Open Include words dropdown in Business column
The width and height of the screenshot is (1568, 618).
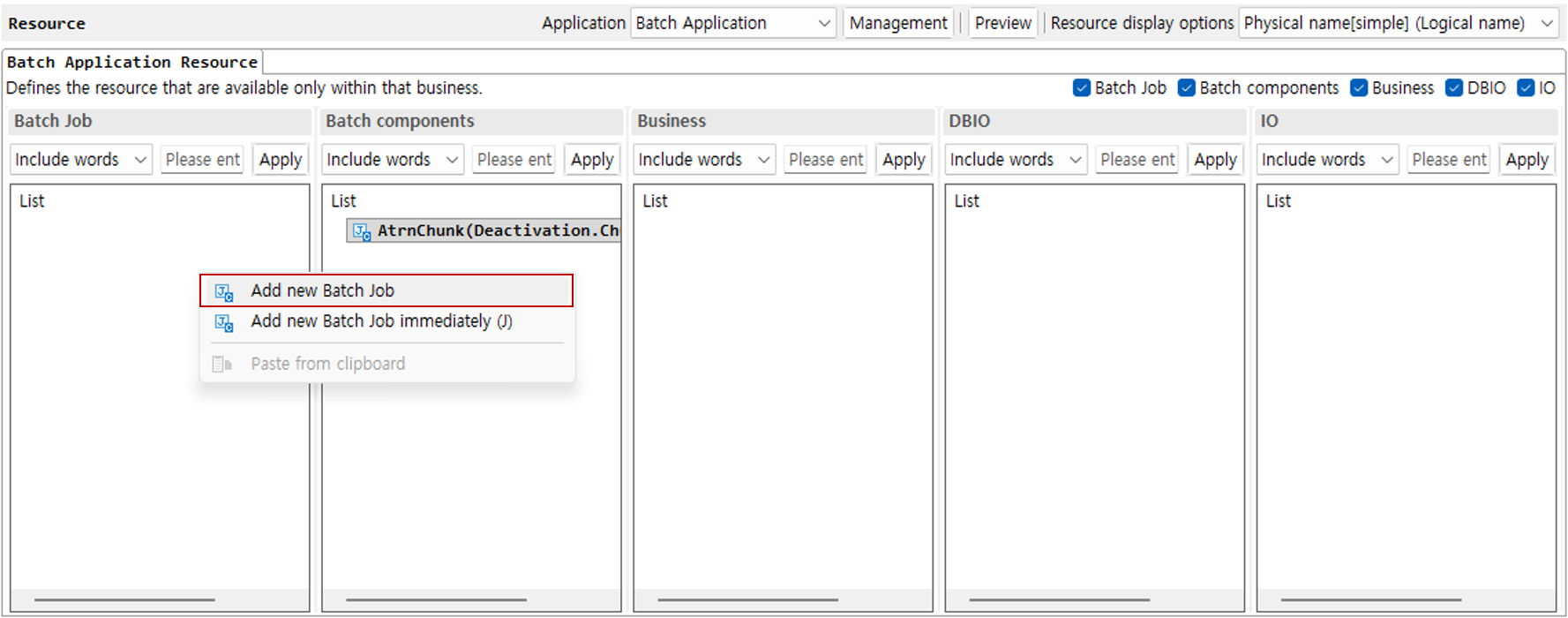704,160
